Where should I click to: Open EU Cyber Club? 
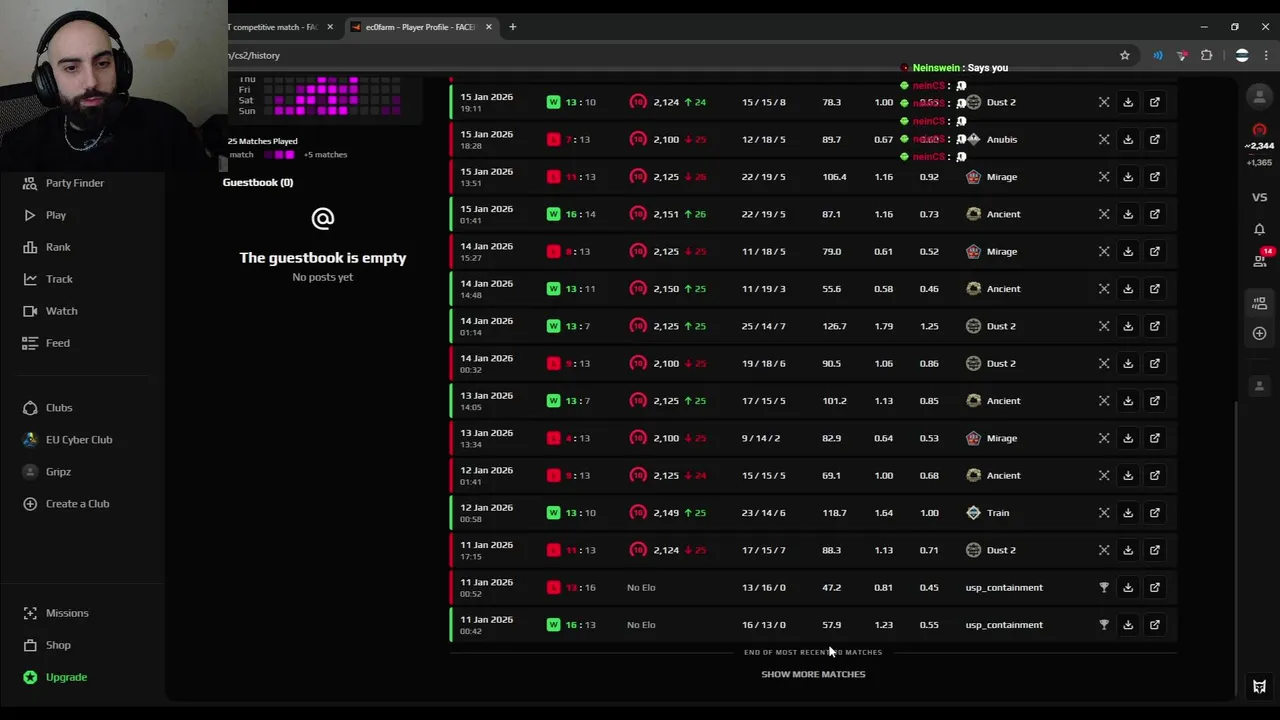79,440
